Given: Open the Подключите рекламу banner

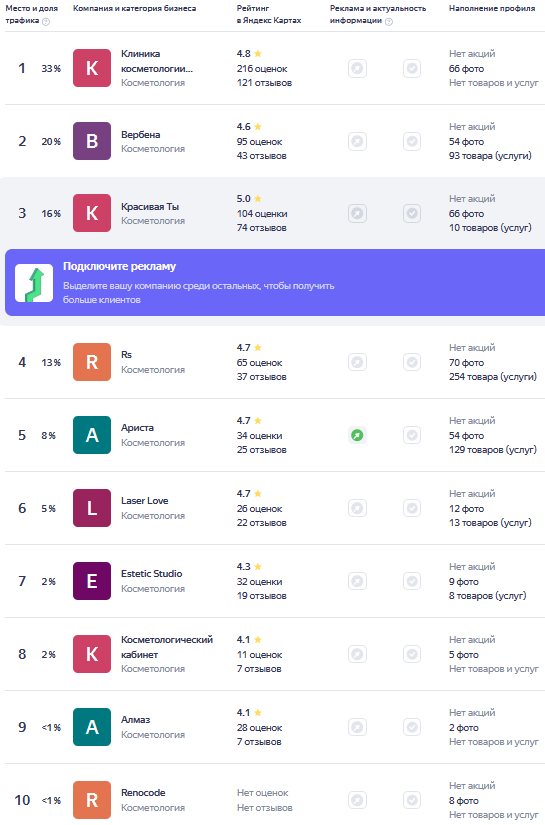Looking at the screenshot, I should tap(275, 283).
